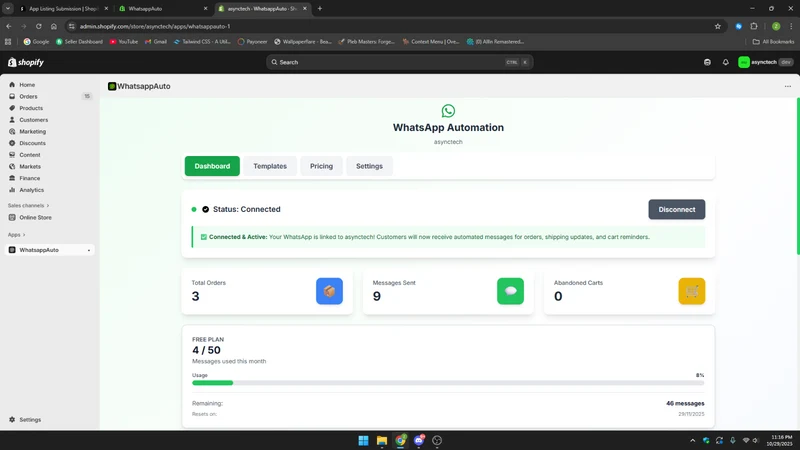Click the WhatsApp logo icon
The height and width of the screenshot is (450, 800).
point(448,111)
